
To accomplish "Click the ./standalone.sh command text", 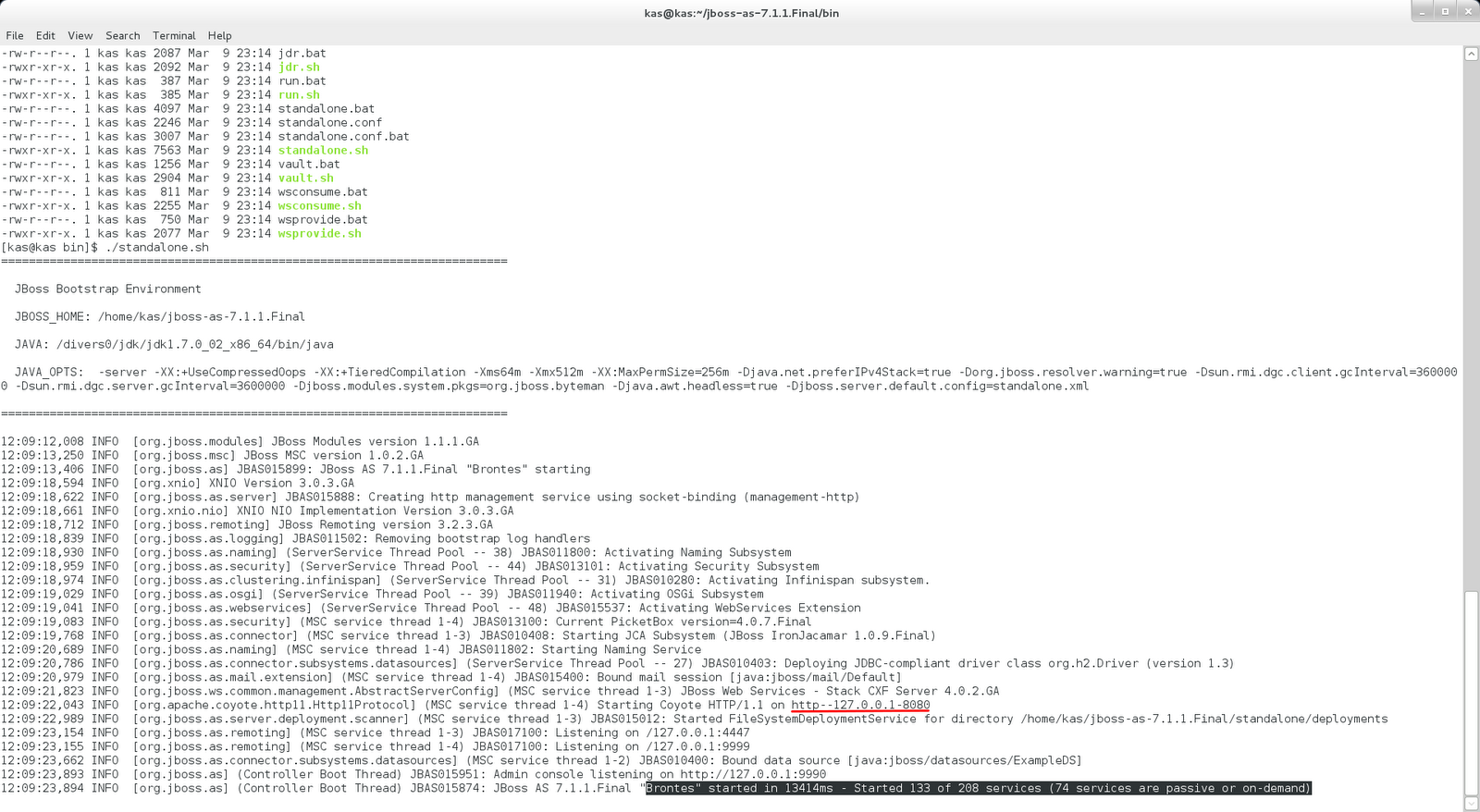I will tap(156, 247).
